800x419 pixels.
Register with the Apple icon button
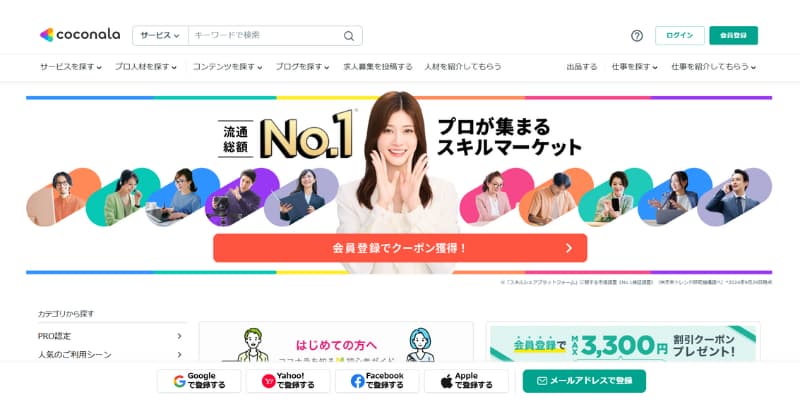pyautogui.click(x=466, y=381)
